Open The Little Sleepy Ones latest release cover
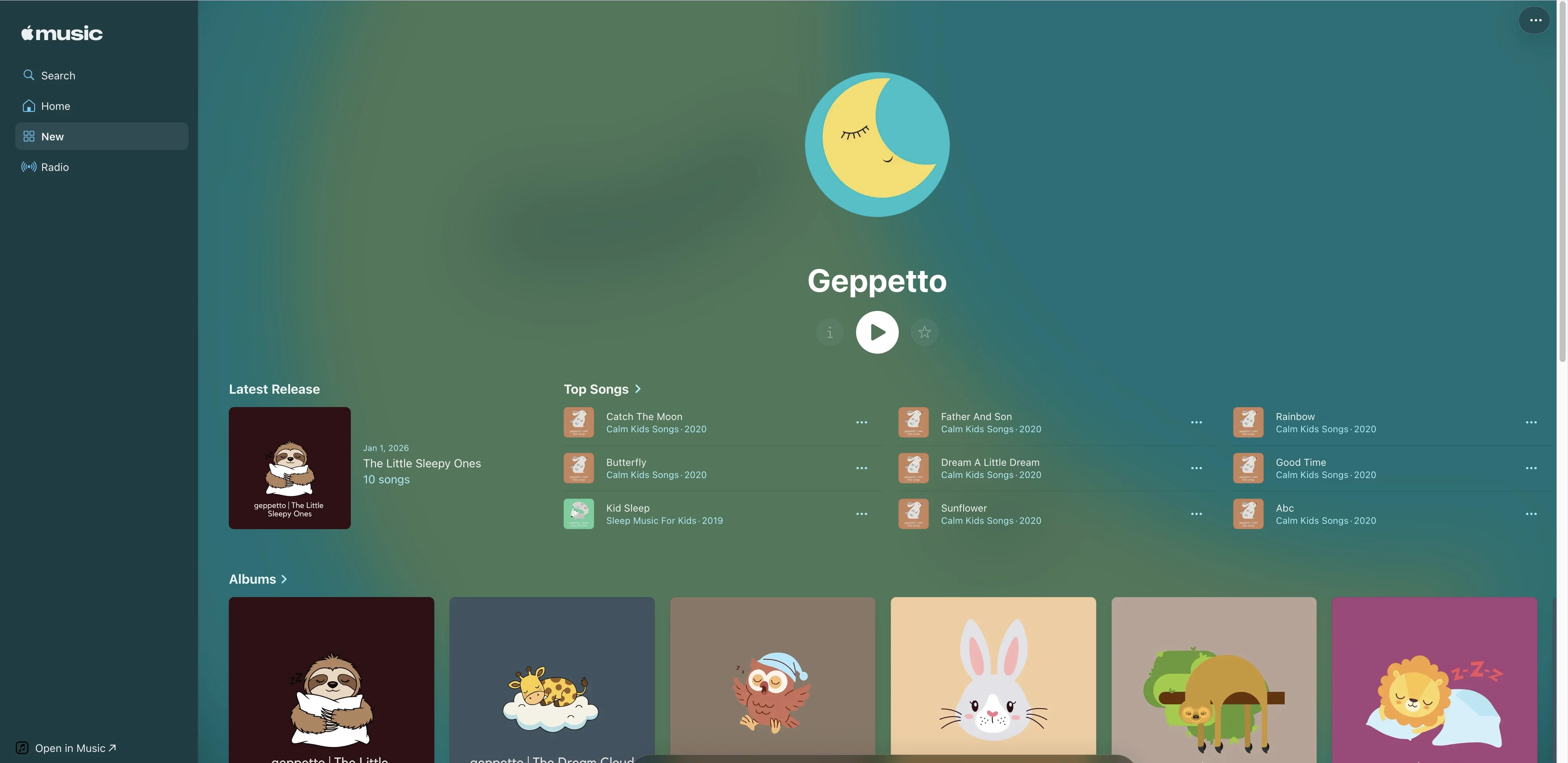 (290, 468)
